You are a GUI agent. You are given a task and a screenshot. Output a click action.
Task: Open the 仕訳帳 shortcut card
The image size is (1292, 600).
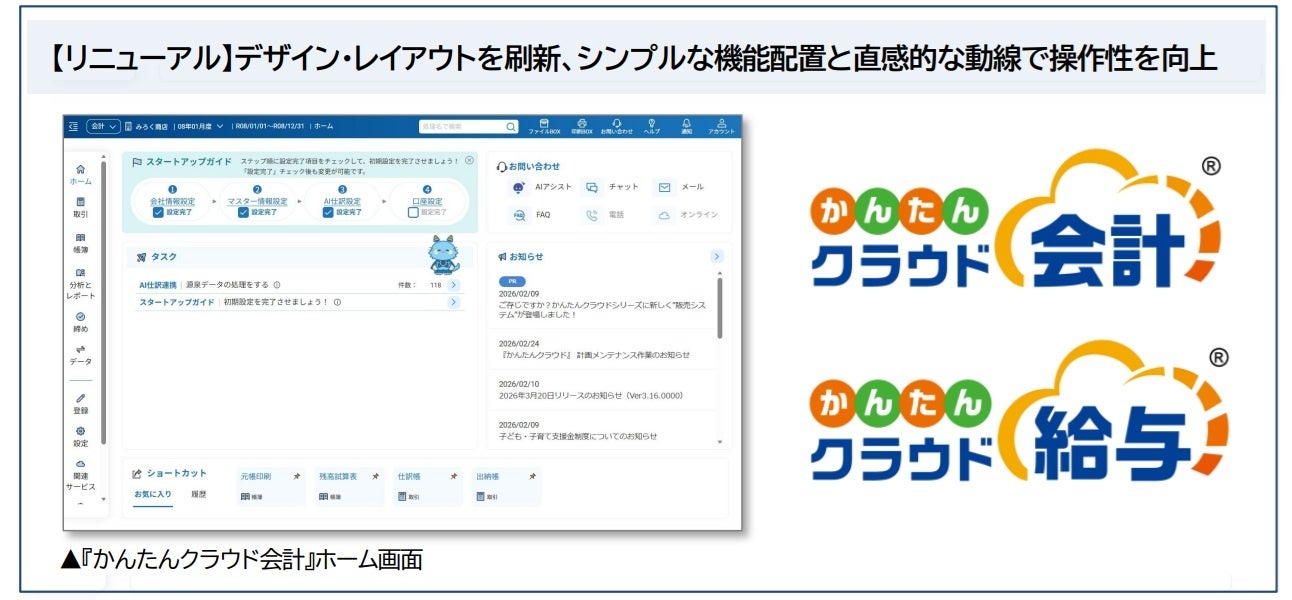(x=427, y=486)
